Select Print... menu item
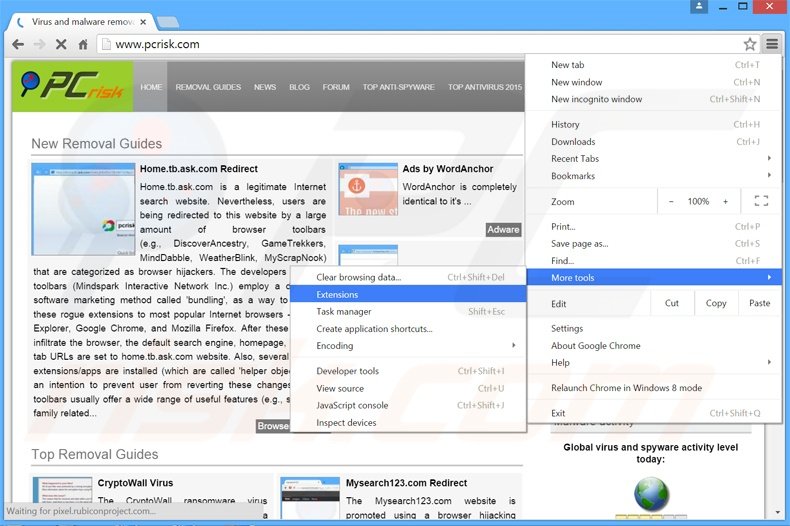This screenshot has height=526, width=790. [x=654, y=226]
